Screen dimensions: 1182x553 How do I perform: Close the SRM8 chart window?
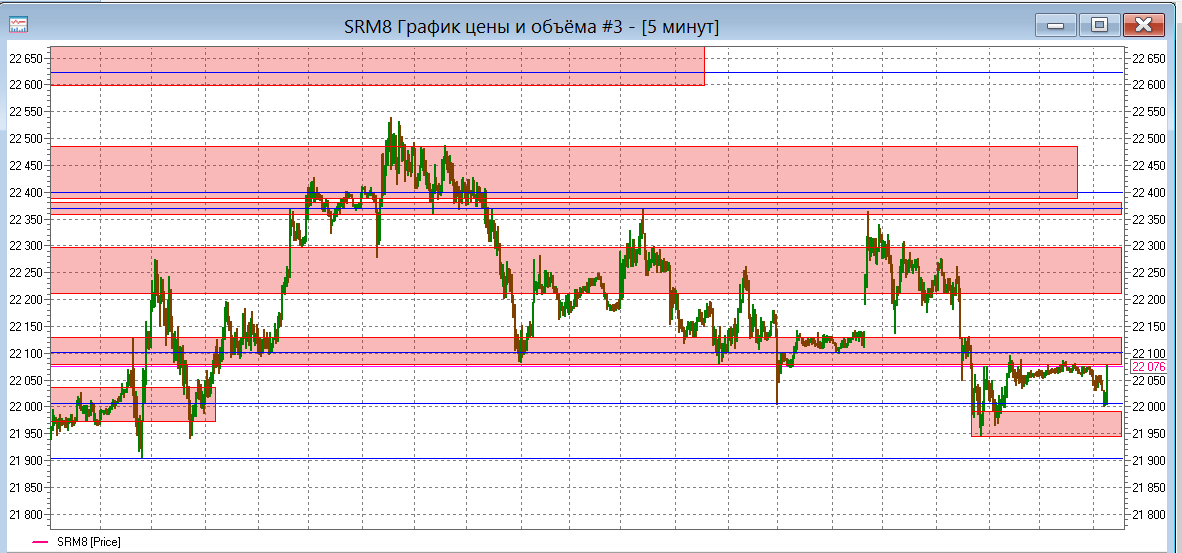pos(1143,25)
